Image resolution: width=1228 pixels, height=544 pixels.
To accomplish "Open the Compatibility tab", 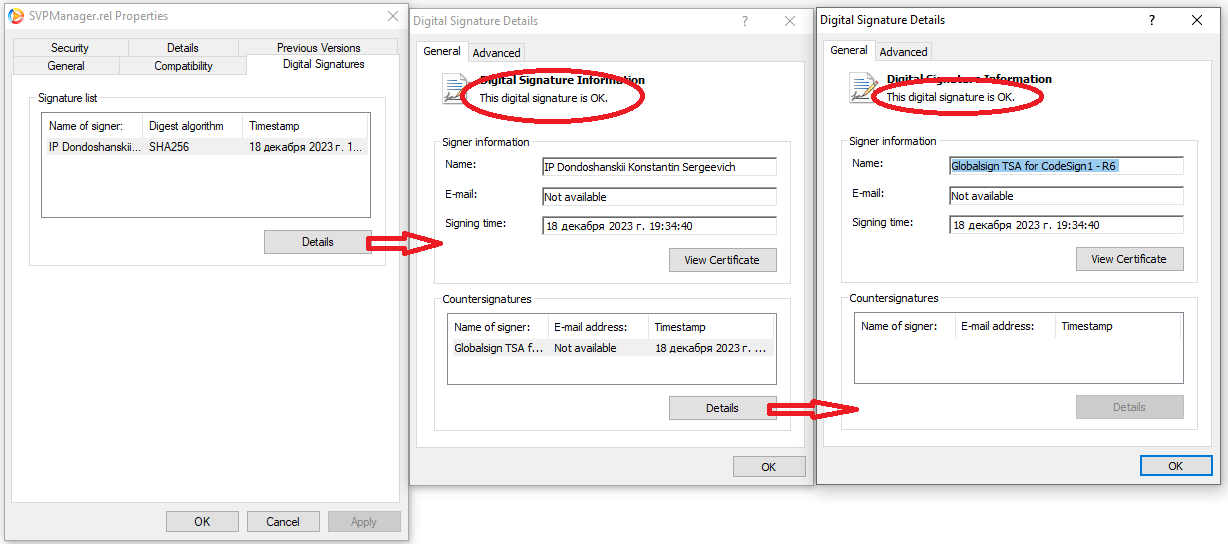I will click(x=183, y=66).
